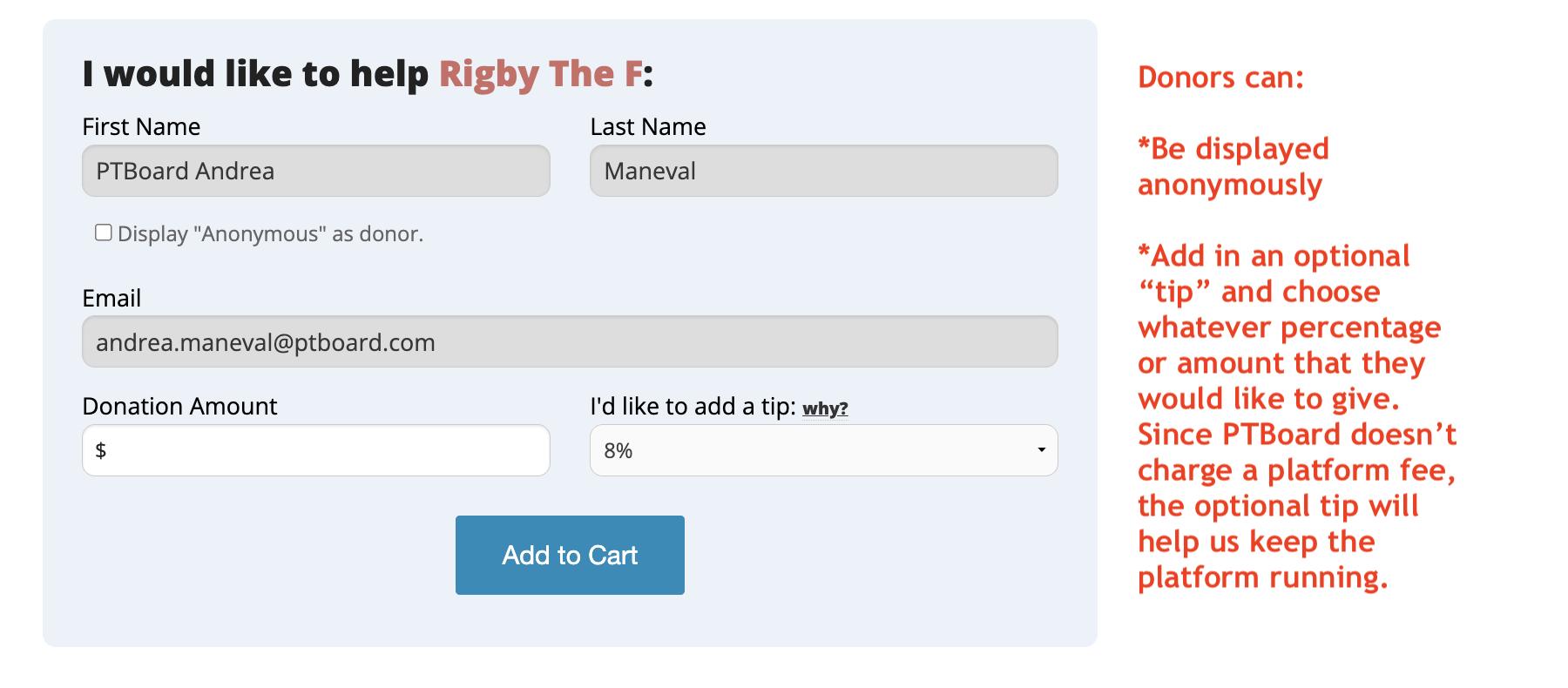Tick the Display "Anonymous" as donor checkbox
Viewport: 1568px width, 688px height.
point(103,233)
